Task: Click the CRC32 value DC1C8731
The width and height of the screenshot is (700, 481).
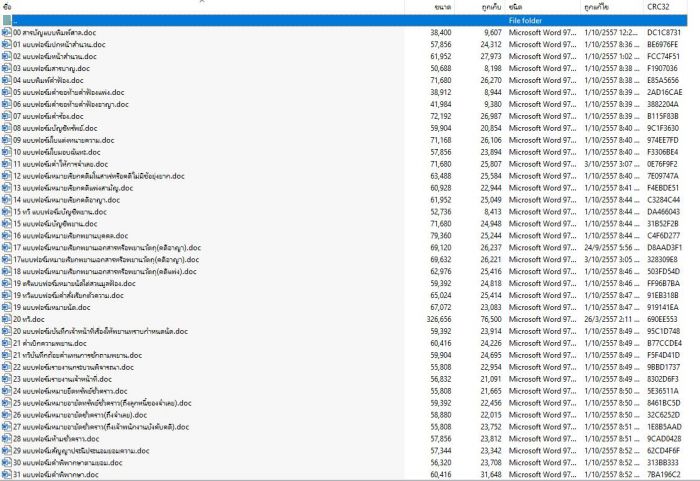Action: [x=664, y=32]
